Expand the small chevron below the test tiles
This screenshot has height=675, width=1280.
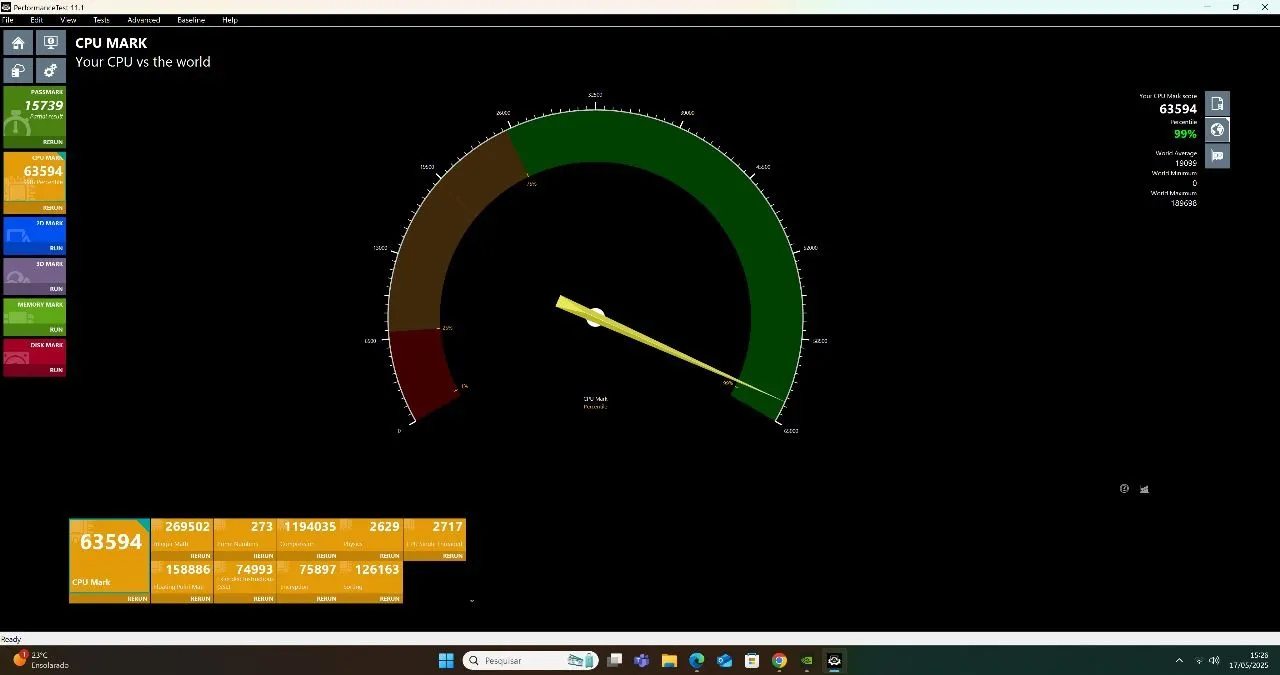[471, 601]
